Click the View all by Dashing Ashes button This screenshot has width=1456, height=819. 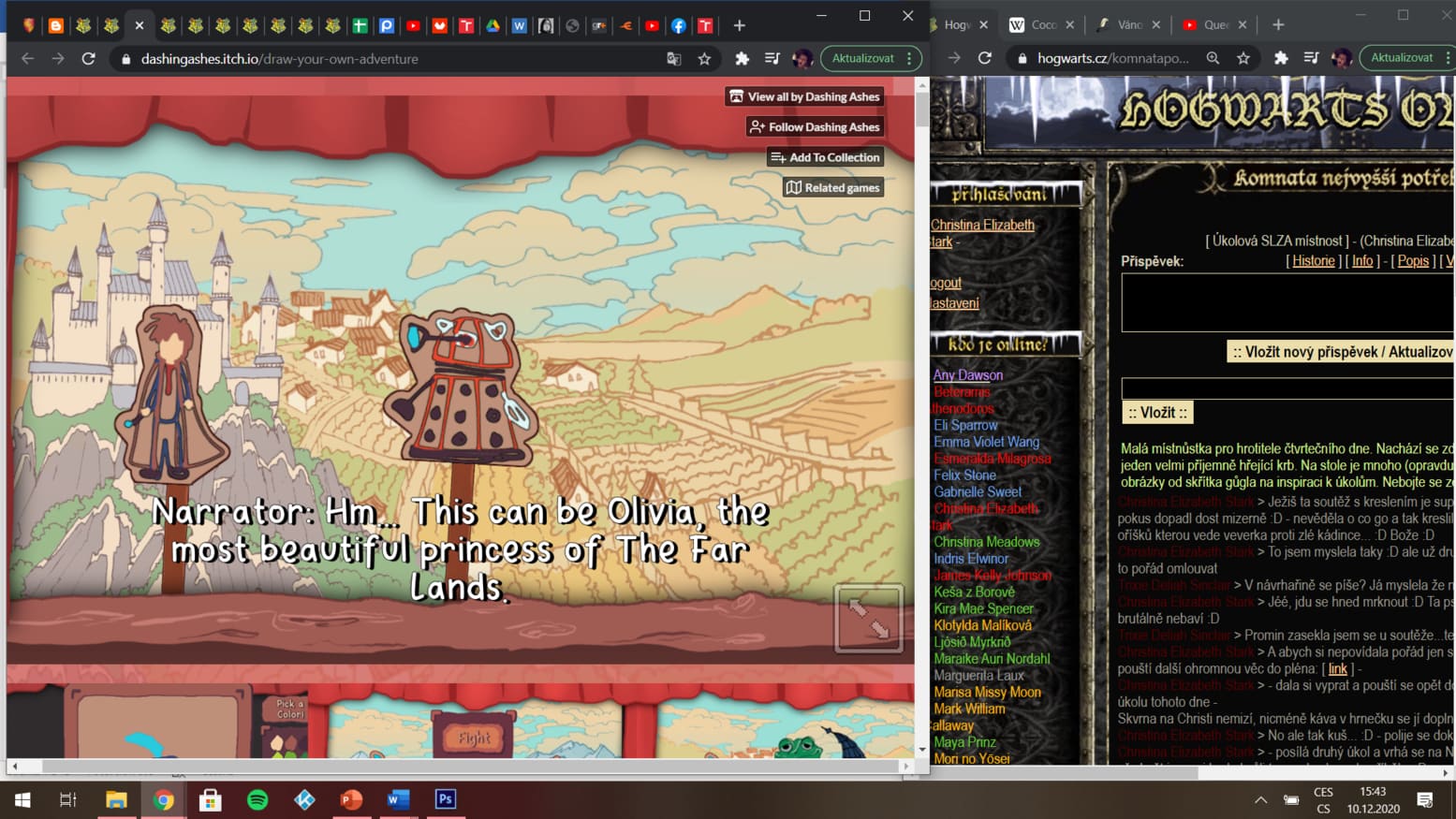pyautogui.click(x=804, y=96)
